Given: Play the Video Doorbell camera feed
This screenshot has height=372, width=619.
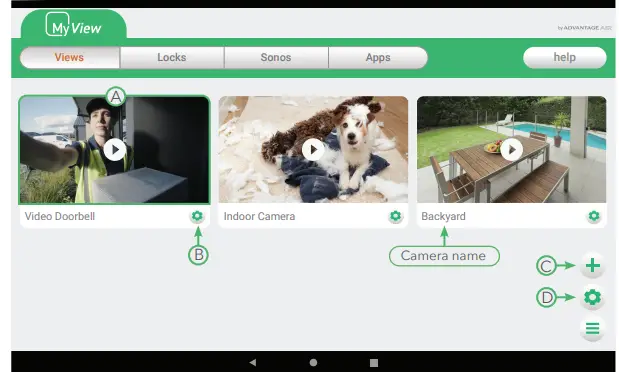Looking at the screenshot, I should 115,150.
